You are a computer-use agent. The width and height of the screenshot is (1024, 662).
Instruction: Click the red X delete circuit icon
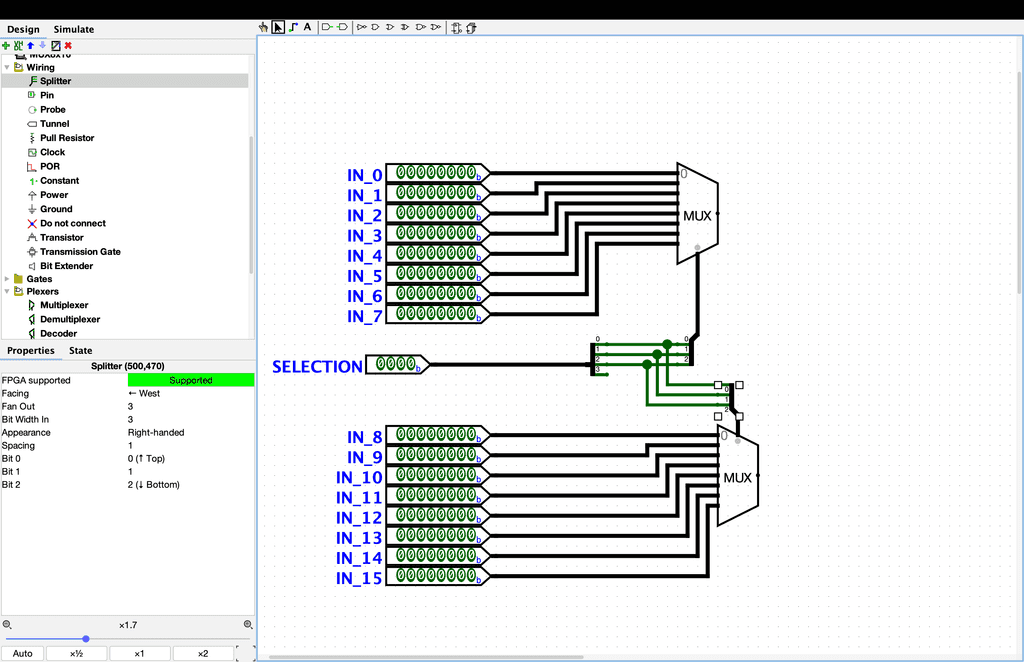pyautogui.click(x=68, y=45)
